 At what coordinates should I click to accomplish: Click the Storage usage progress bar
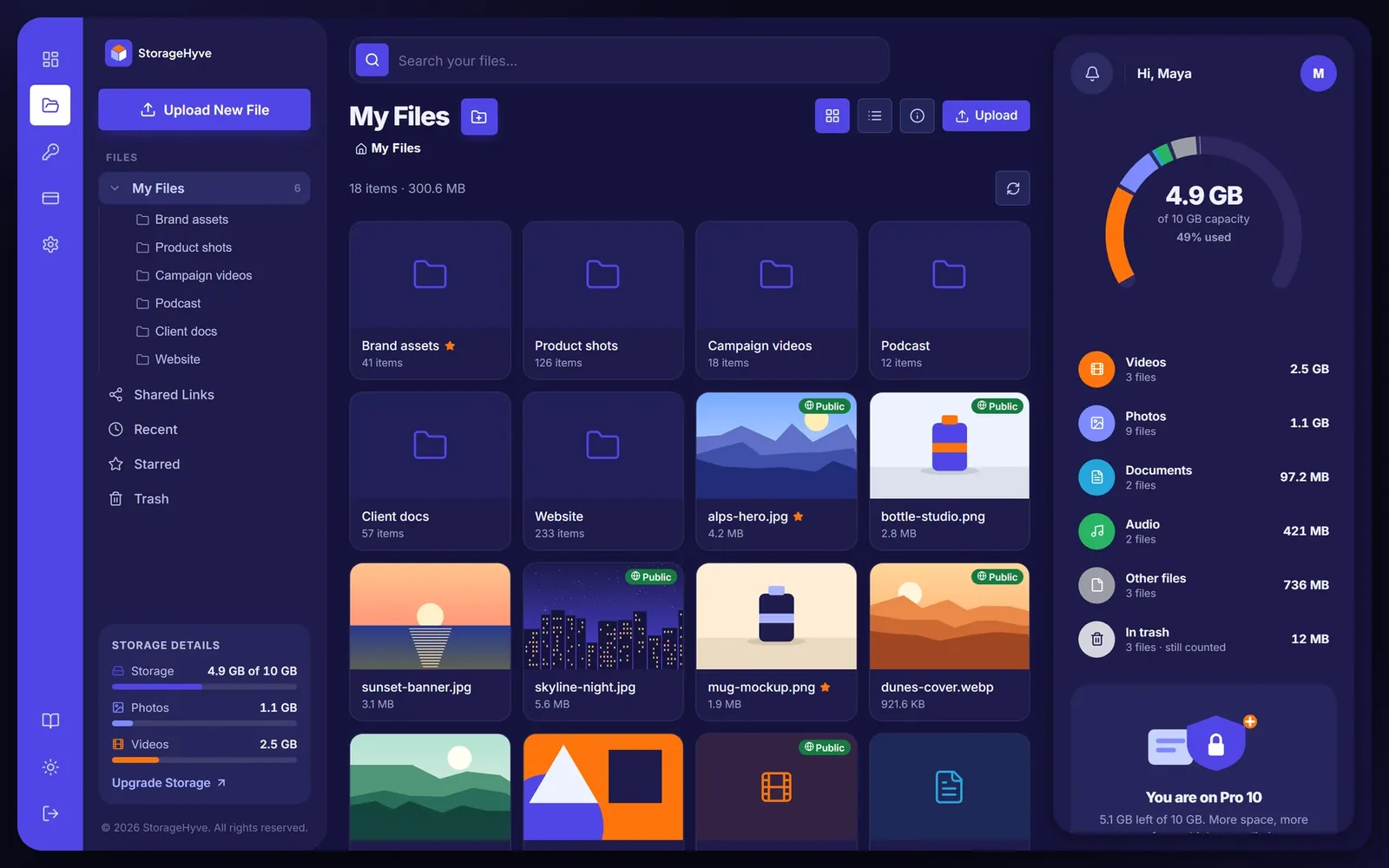click(x=204, y=687)
